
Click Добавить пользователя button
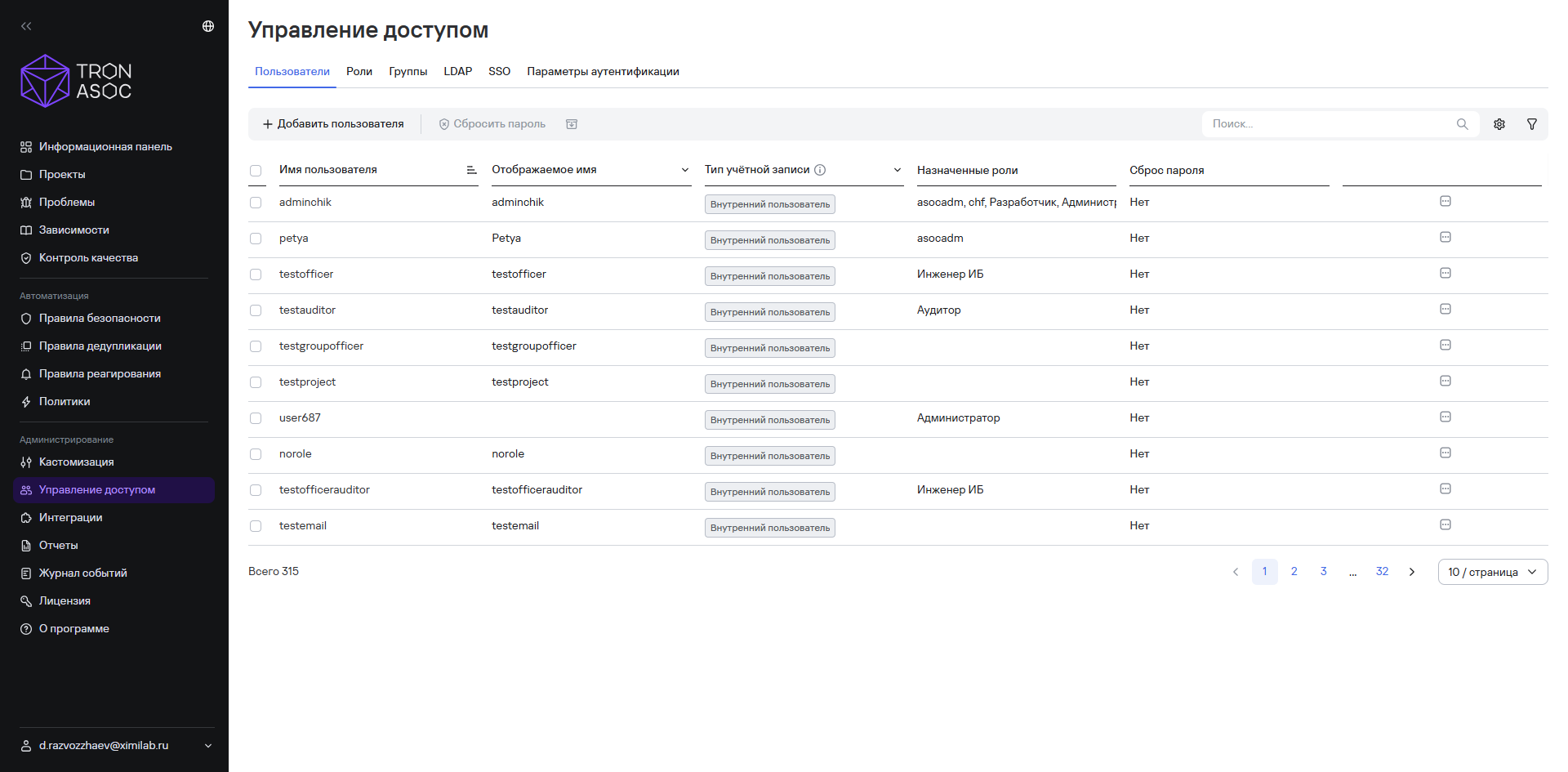click(x=333, y=124)
